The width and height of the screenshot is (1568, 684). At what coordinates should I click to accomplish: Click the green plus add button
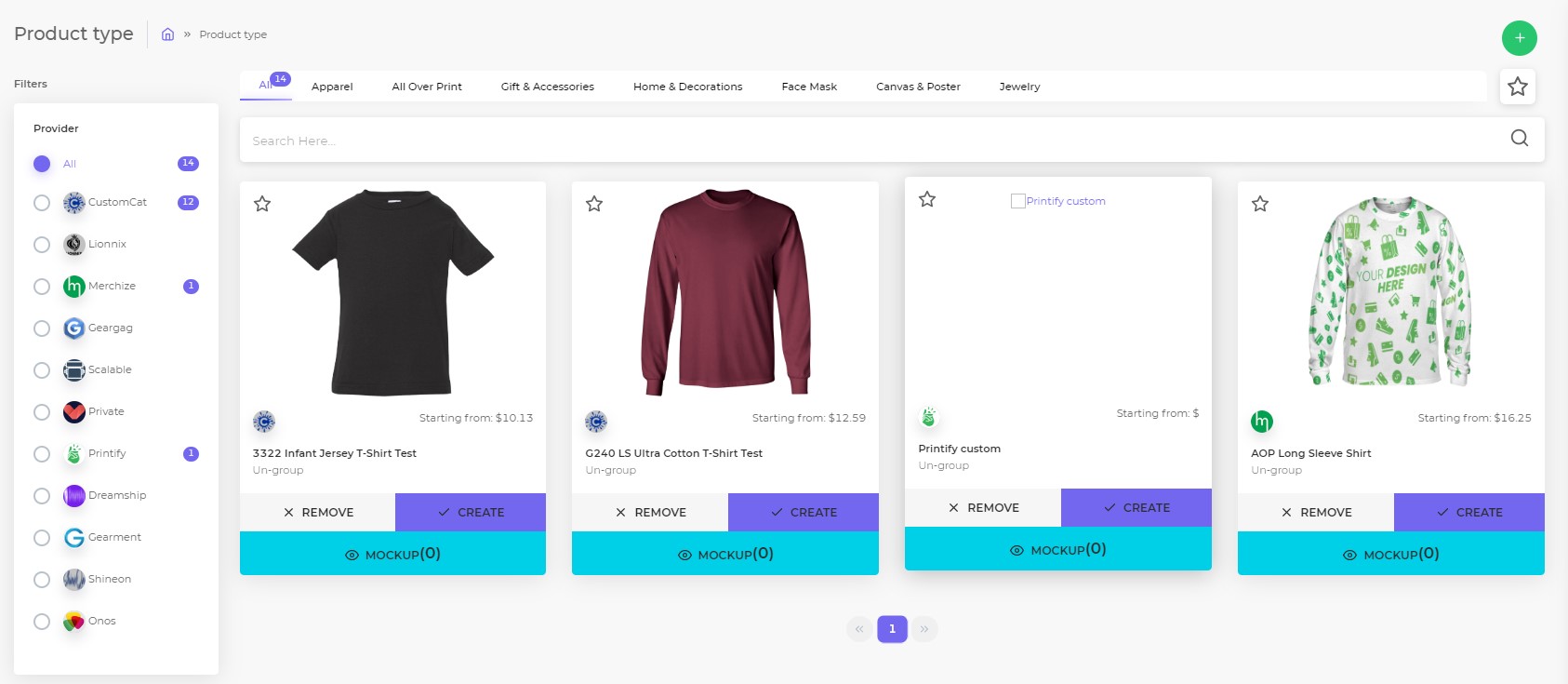pyautogui.click(x=1519, y=38)
